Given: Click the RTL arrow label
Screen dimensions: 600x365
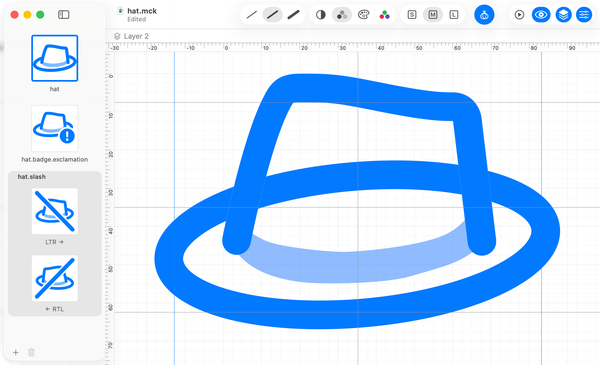Looking at the screenshot, I should [x=55, y=309].
